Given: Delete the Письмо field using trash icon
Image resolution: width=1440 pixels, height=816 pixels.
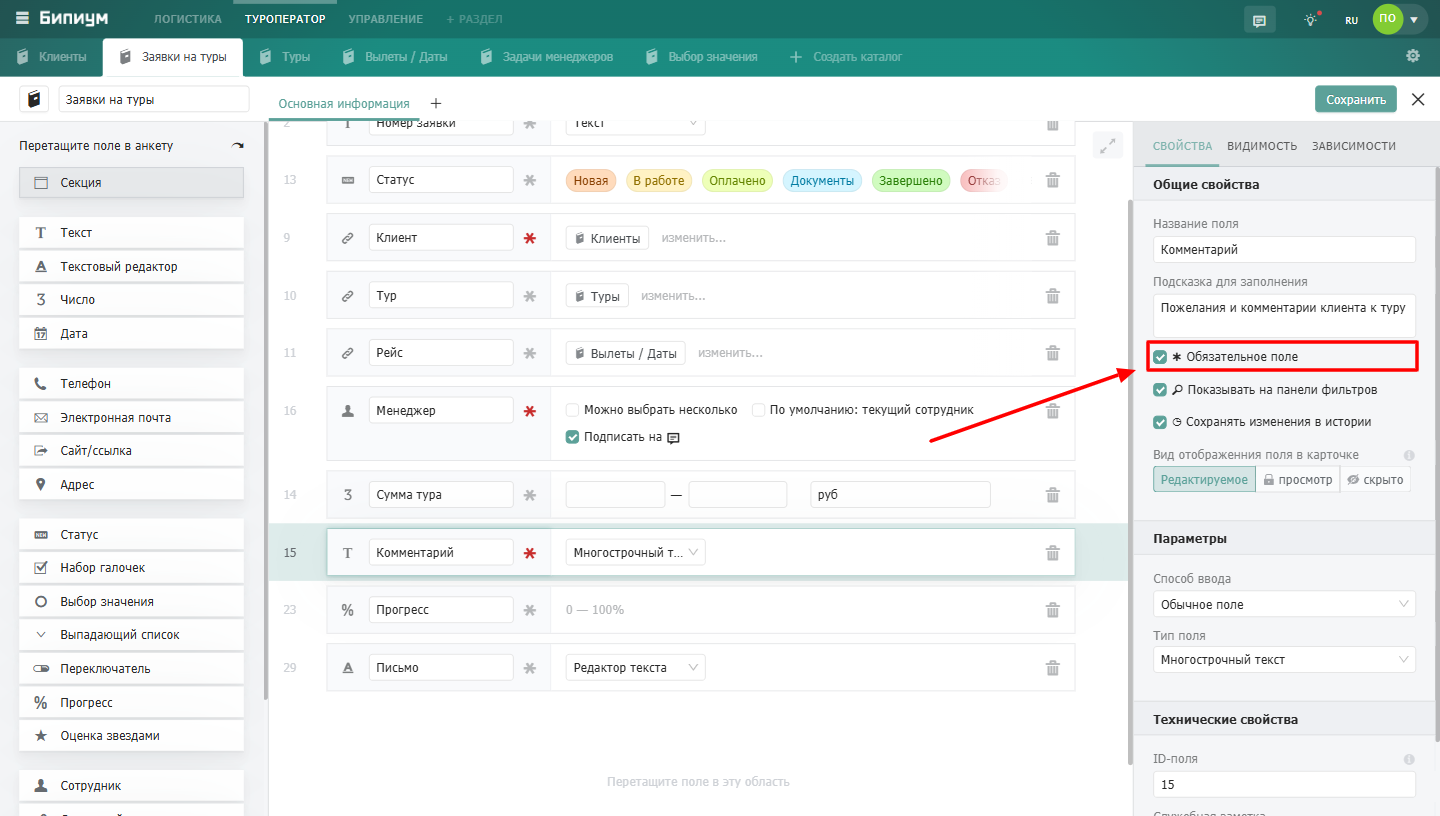Looking at the screenshot, I should point(1052,668).
